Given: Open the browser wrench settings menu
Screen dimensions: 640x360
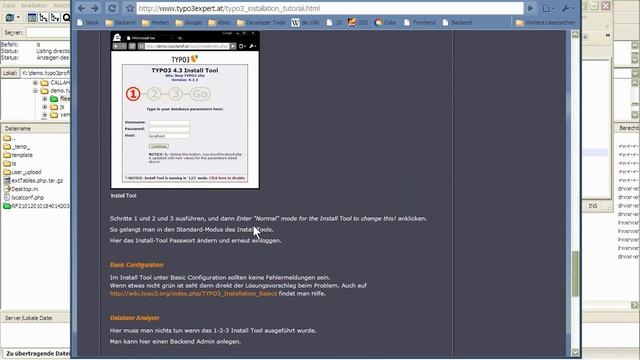Looking at the screenshot, I should tap(567, 8).
